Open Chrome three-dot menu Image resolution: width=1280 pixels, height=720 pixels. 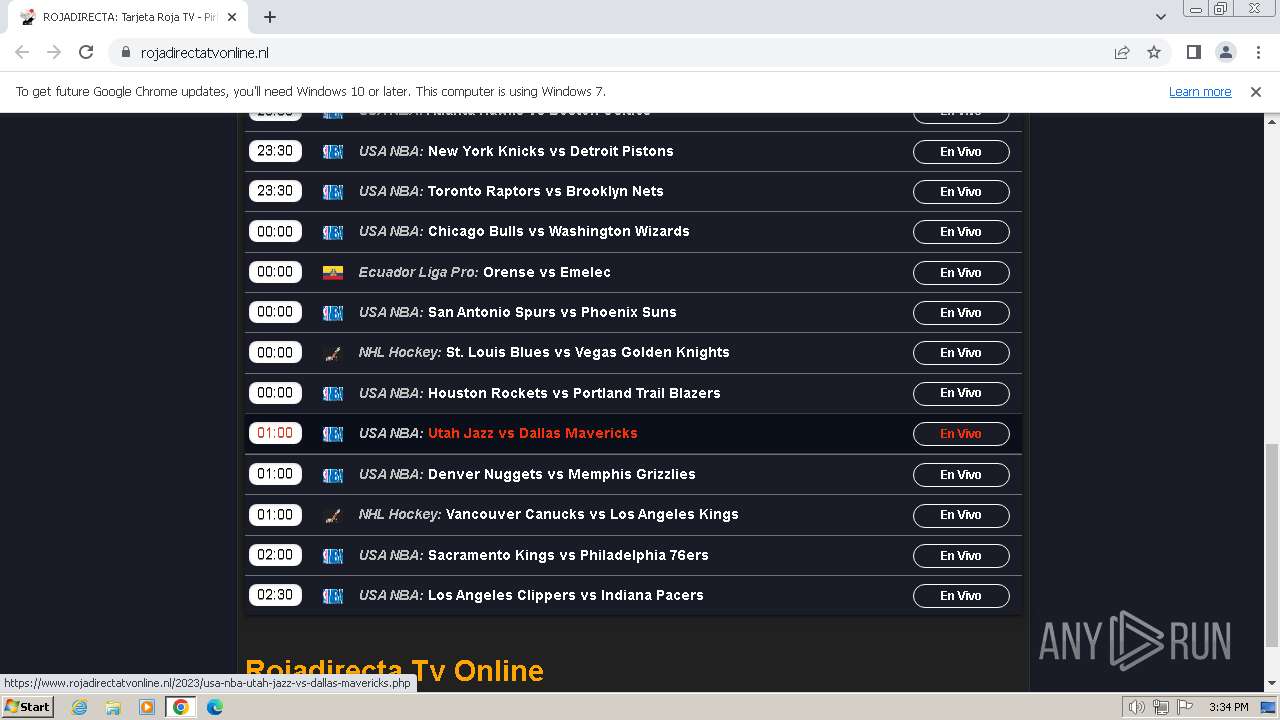click(x=1258, y=53)
